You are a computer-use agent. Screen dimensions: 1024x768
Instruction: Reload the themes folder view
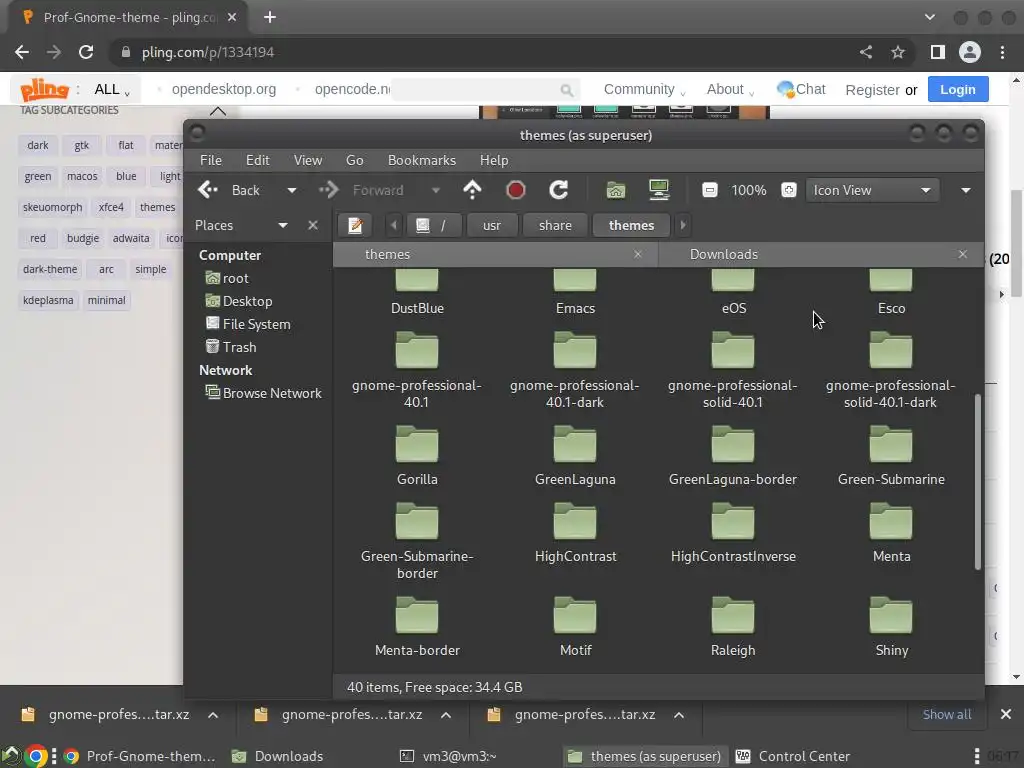(x=558, y=190)
